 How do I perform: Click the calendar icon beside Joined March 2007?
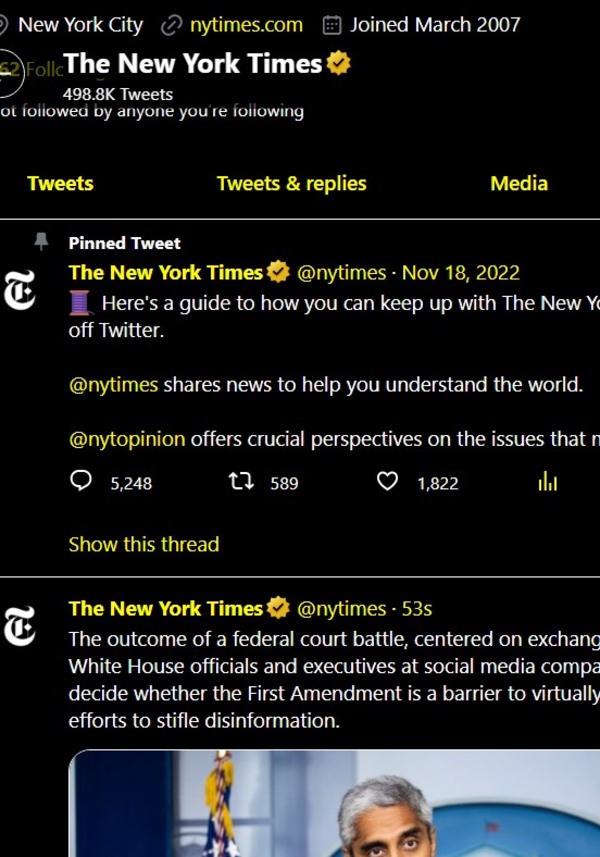333,25
